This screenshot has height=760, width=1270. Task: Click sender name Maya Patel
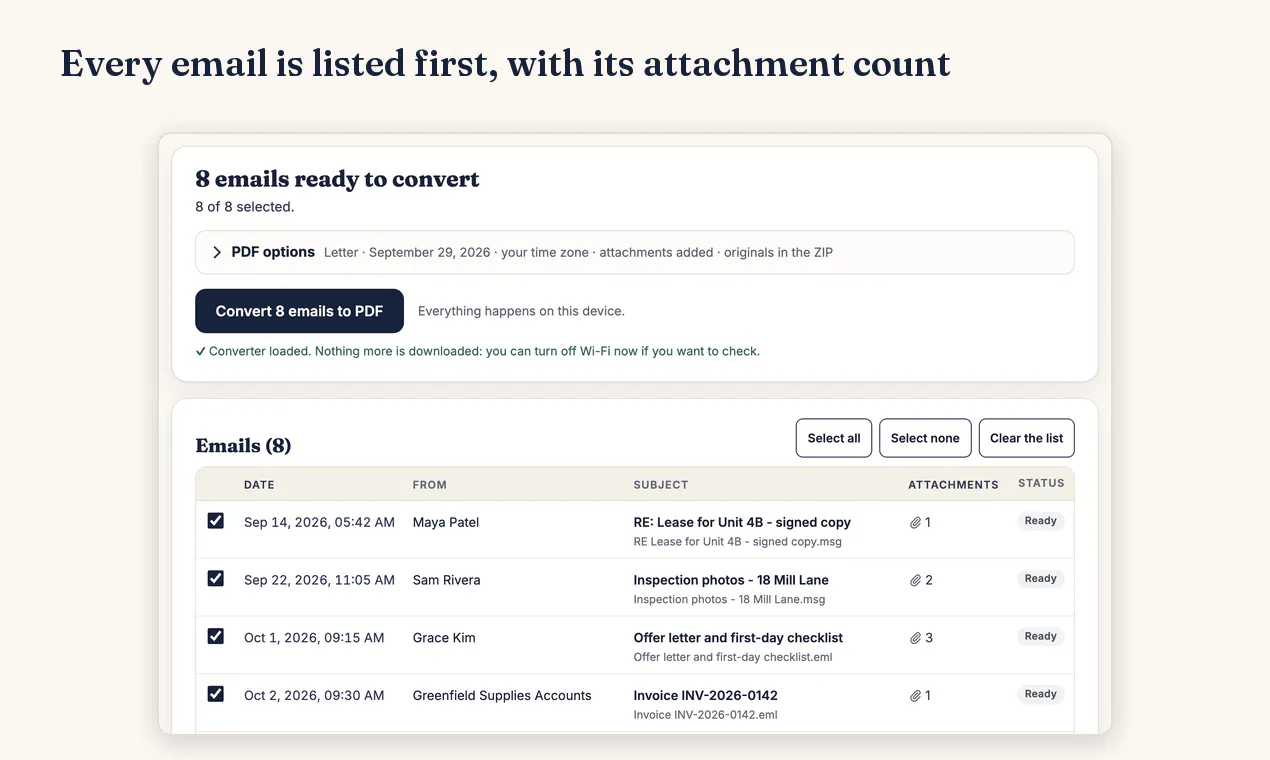(x=446, y=522)
